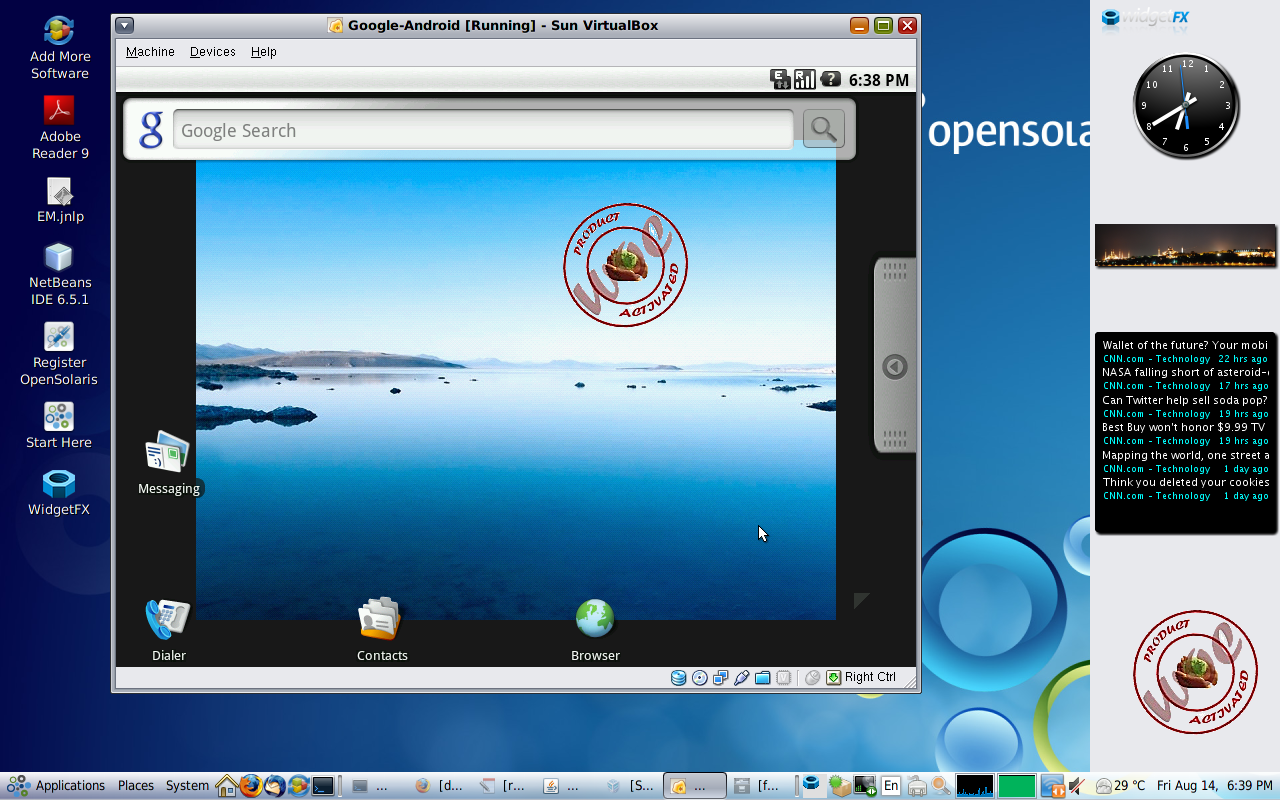Image resolution: width=1280 pixels, height=800 pixels.
Task: Open the Terminal launcher in the panel
Action: click(323, 786)
